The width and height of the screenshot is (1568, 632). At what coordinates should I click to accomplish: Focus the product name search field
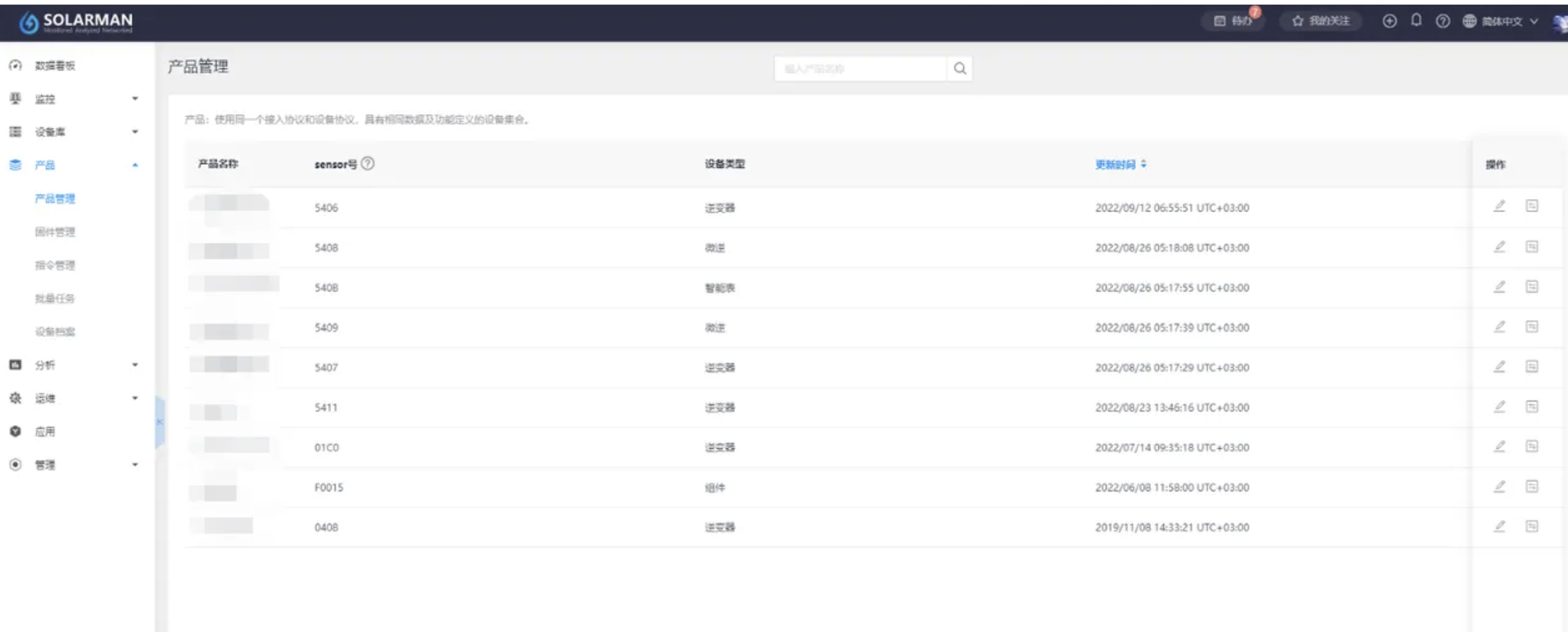[861, 69]
